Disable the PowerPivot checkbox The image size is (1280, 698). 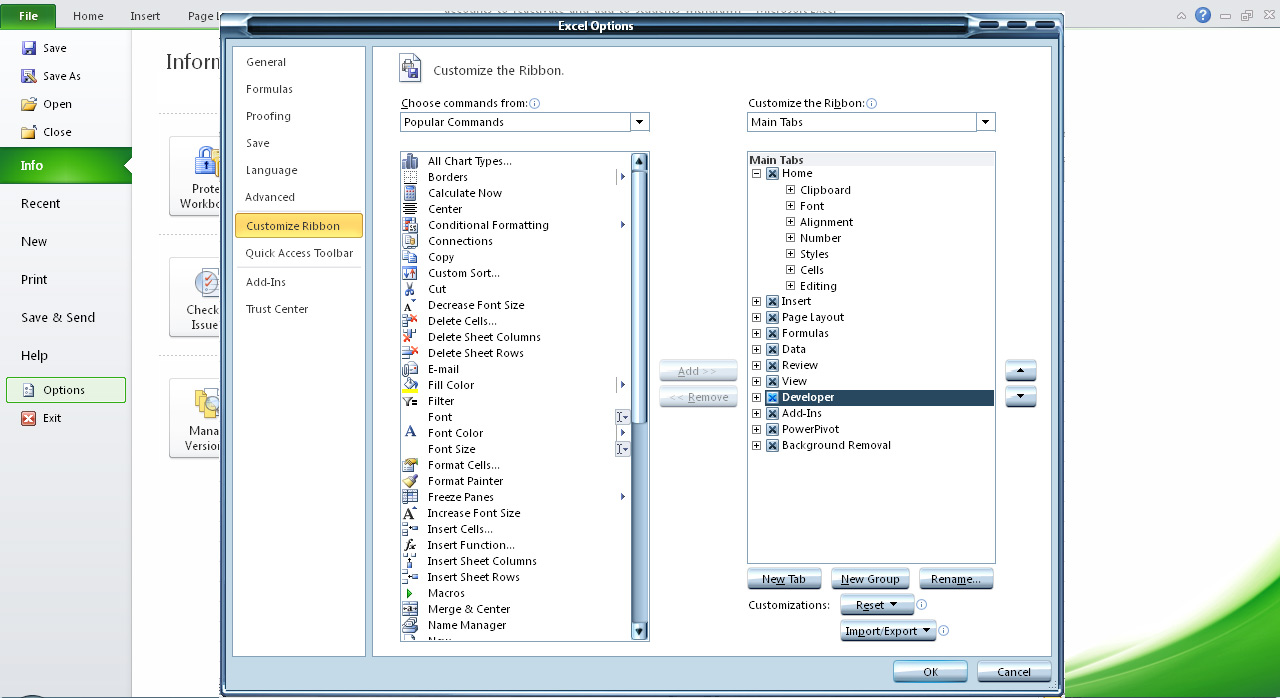(772, 429)
